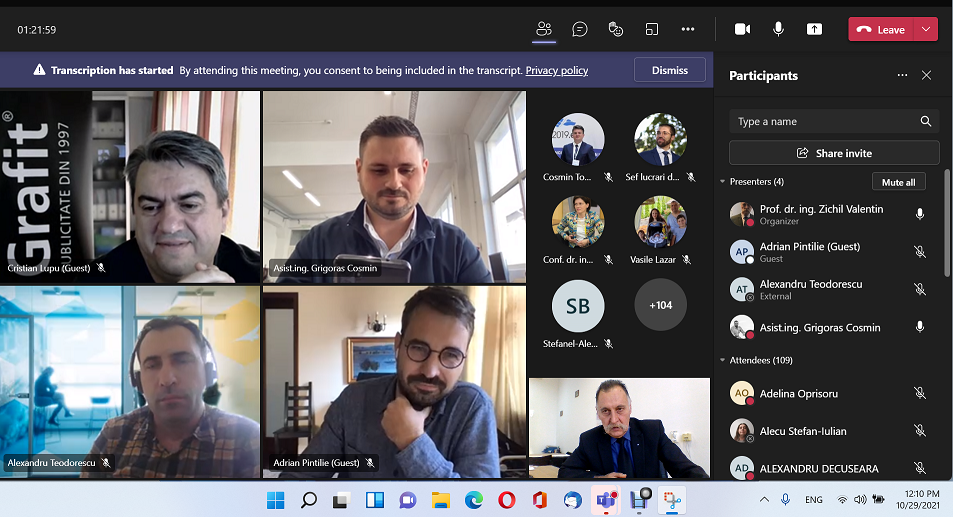953x517 pixels.
Task: Open Microsoft Teams from the taskbar
Action: [605, 500]
